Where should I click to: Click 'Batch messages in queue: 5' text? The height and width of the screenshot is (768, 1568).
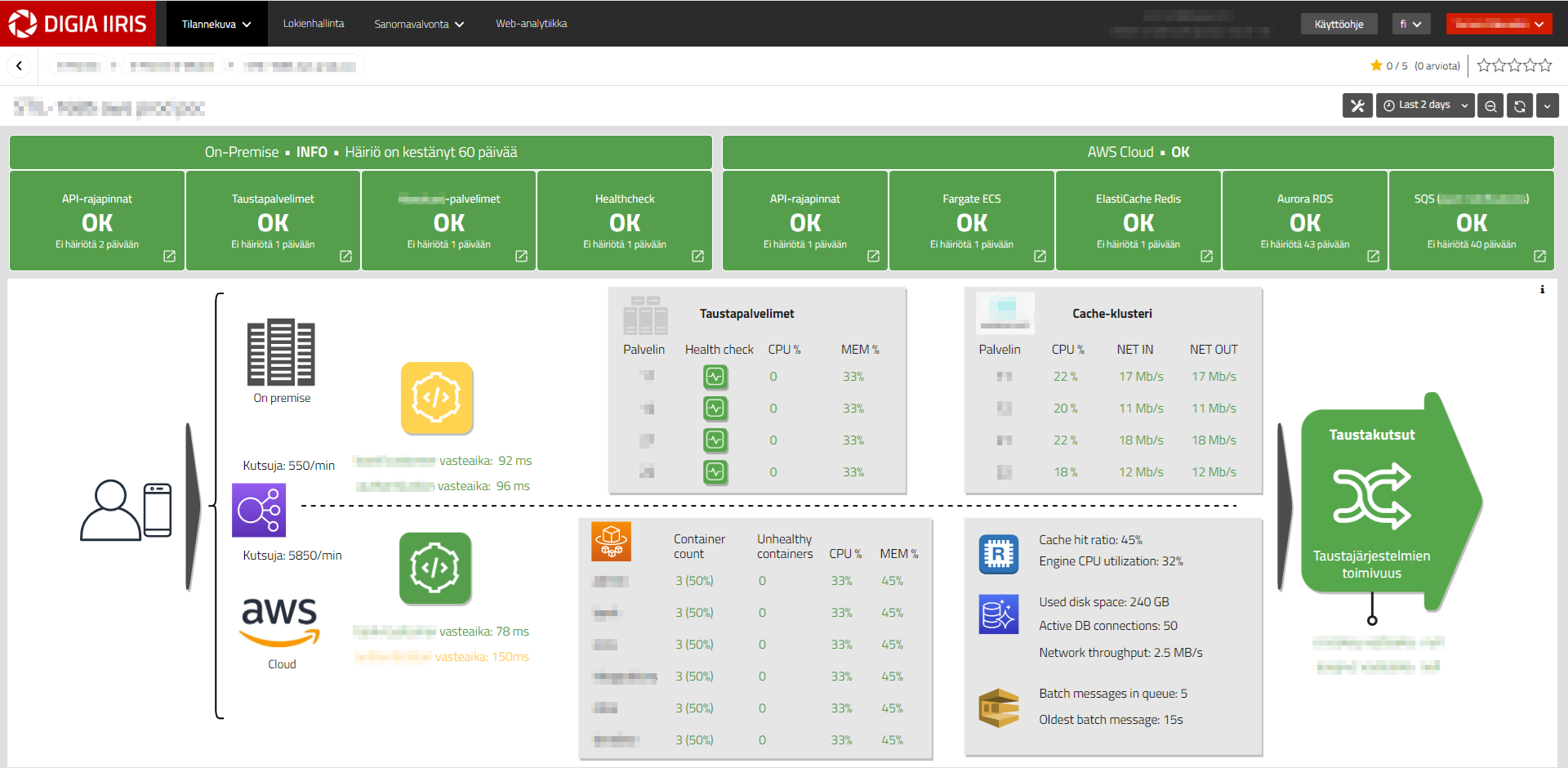(x=1113, y=694)
